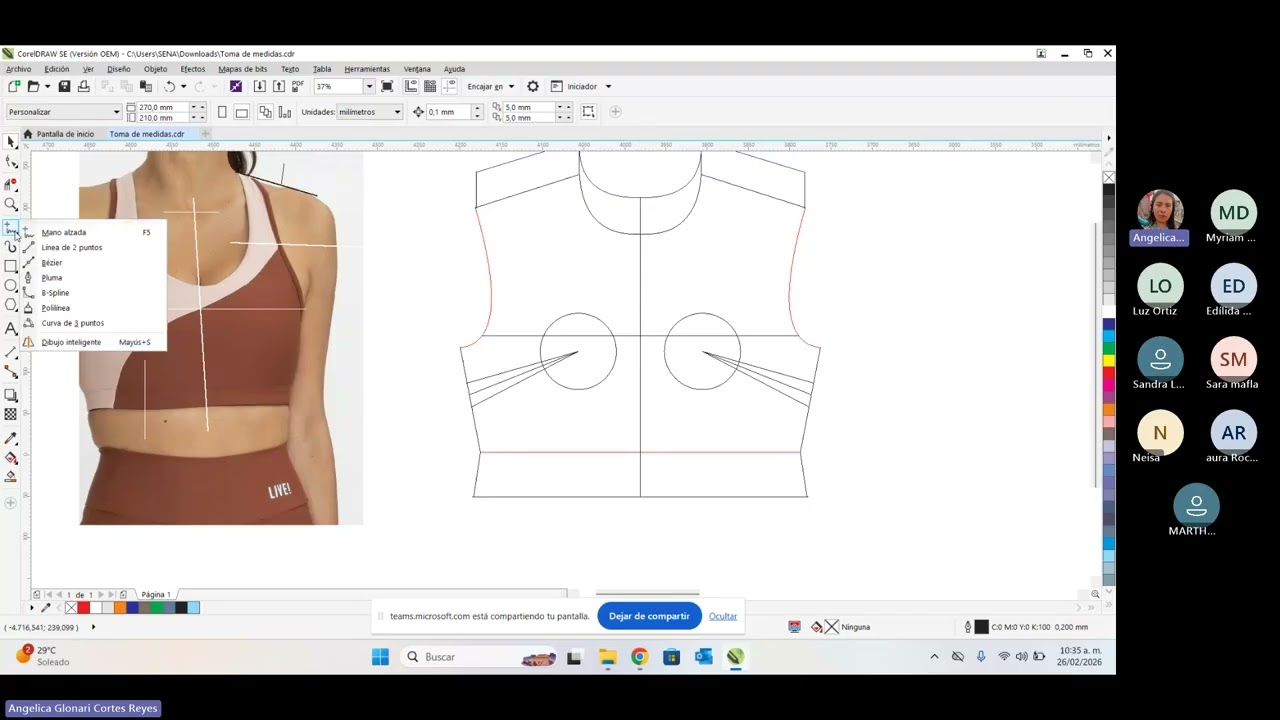Screen dimensions: 1280x720
Task: Publish to PDF
Action: point(297,87)
